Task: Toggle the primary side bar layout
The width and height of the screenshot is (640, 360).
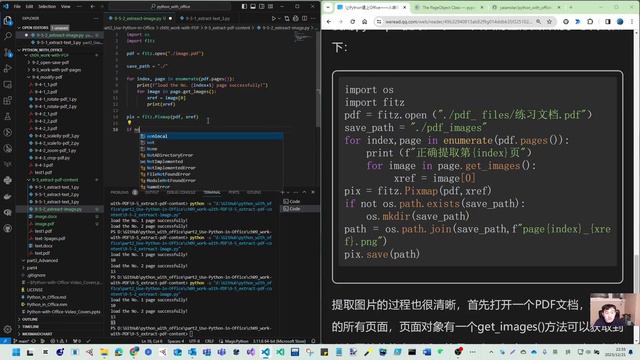Action: [244, 7]
